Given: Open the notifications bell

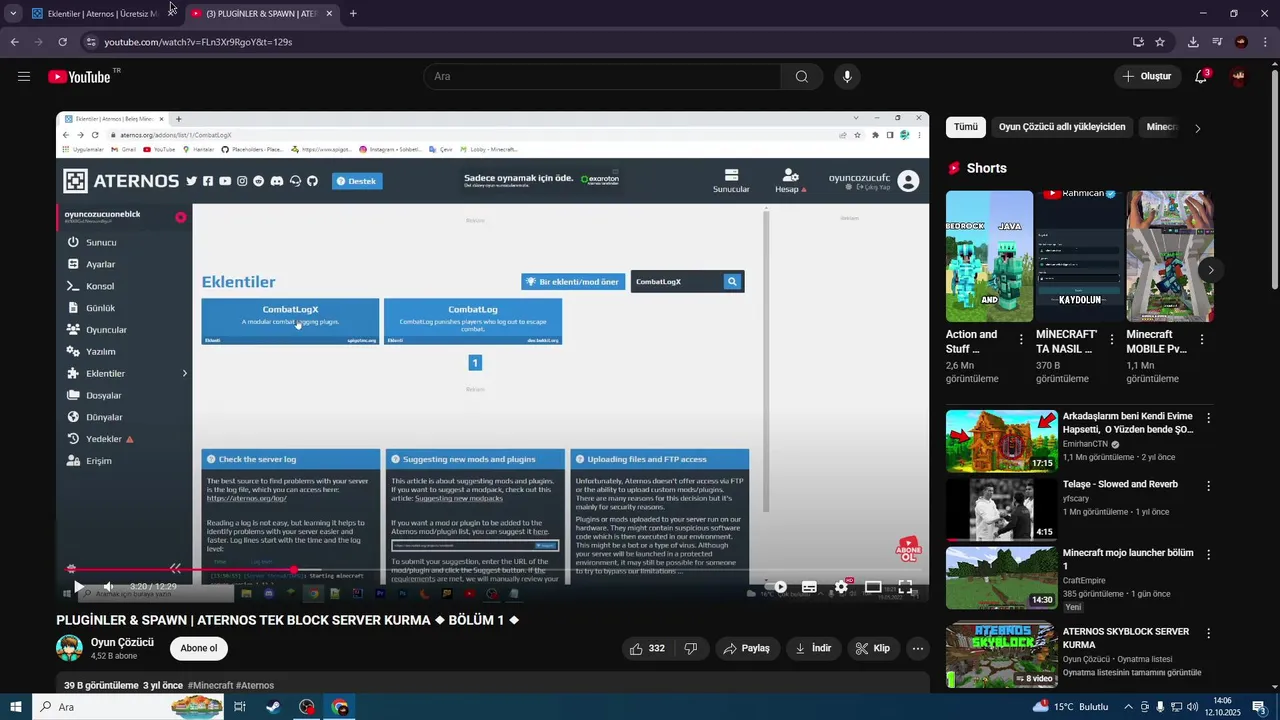Looking at the screenshot, I should tap(1201, 76).
